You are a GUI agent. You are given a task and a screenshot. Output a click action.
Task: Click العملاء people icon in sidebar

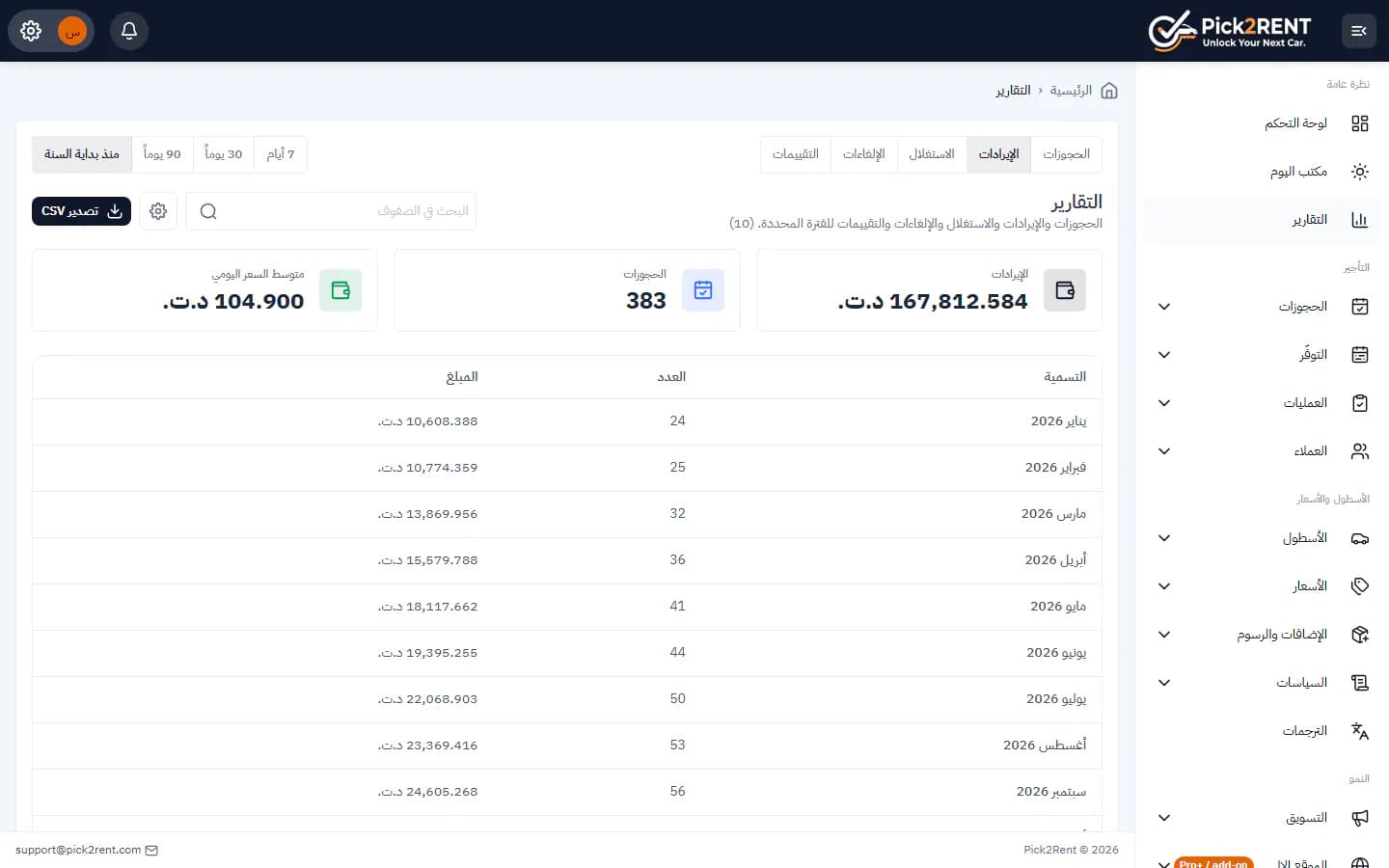coord(1360,451)
